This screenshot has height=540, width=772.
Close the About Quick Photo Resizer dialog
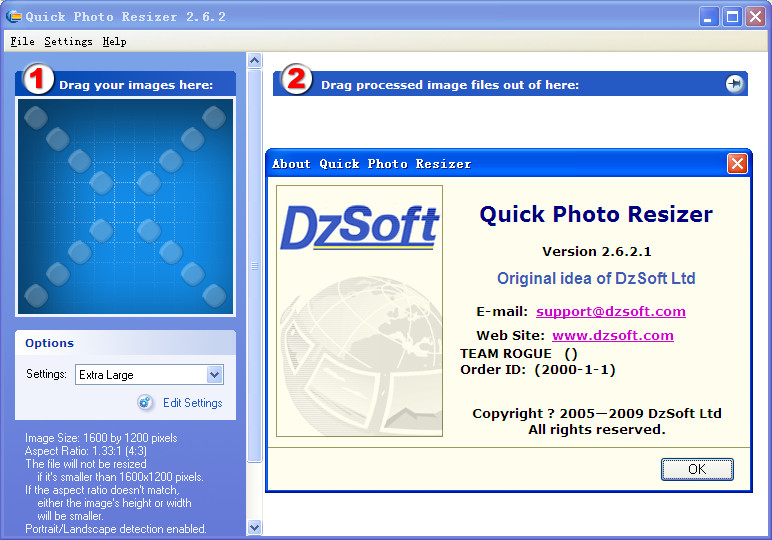click(x=737, y=163)
